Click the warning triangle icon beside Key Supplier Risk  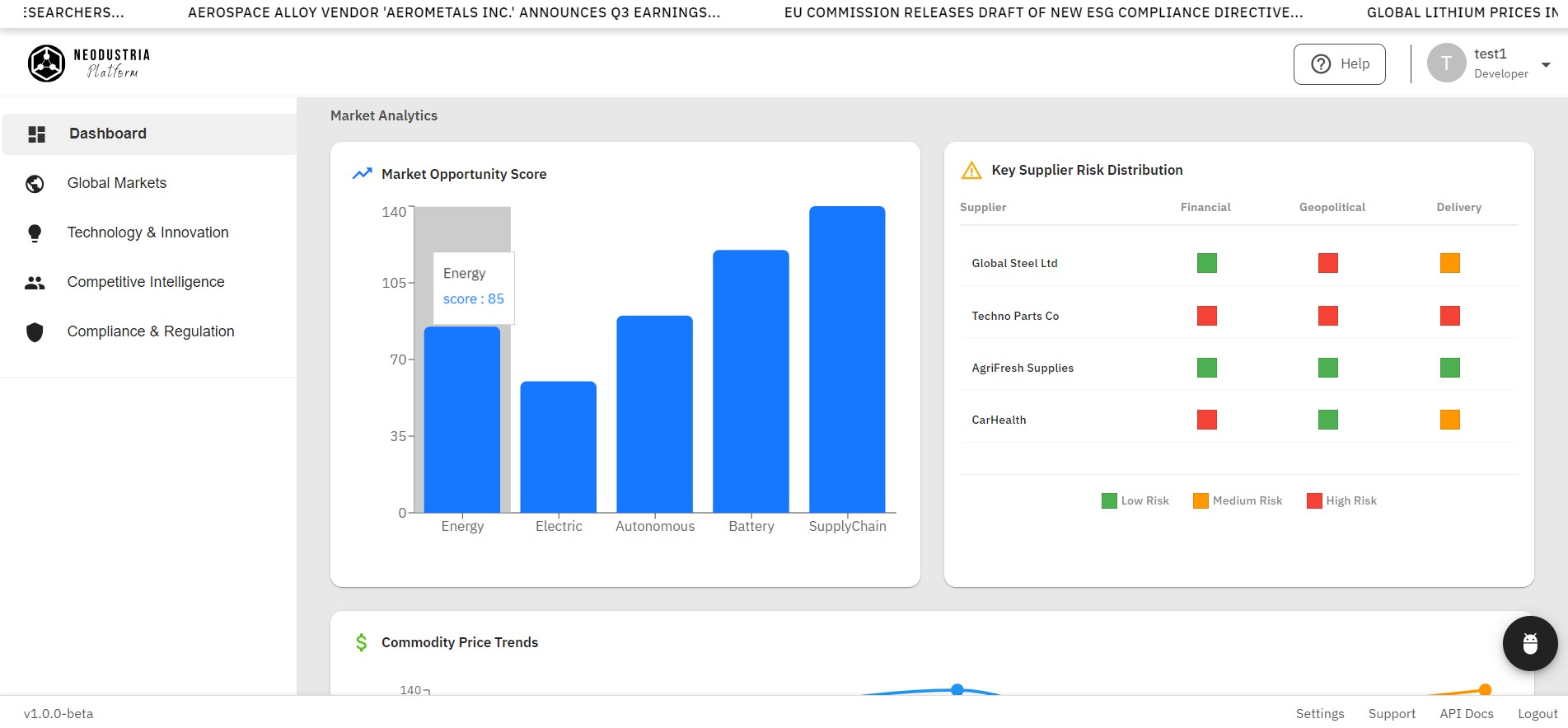(x=971, y=171)
